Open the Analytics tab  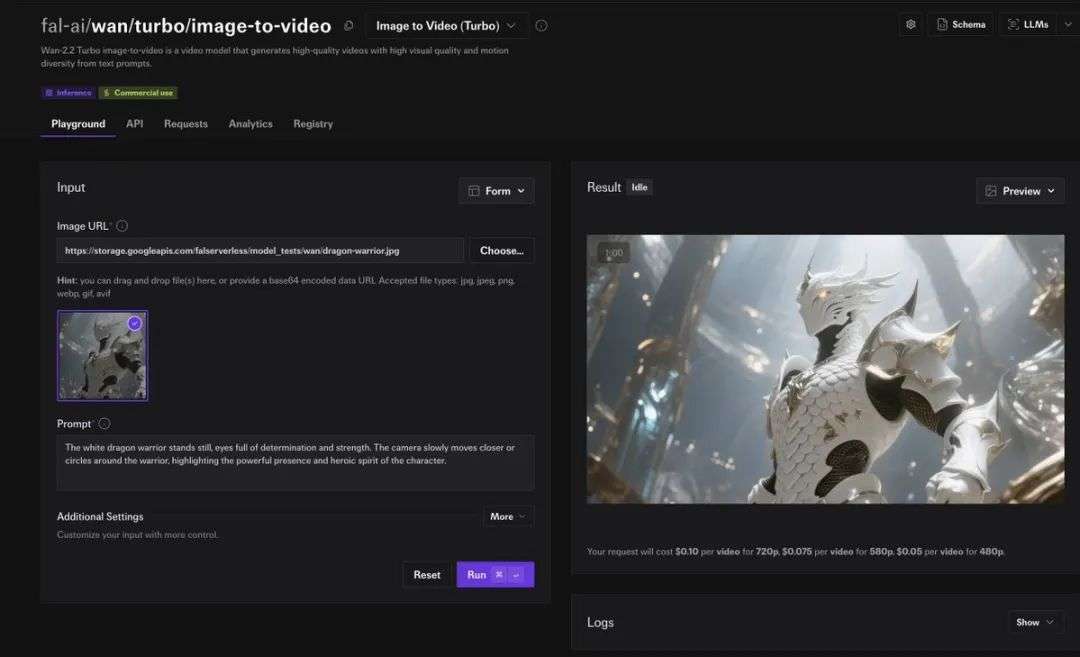click(x=251, y=124)
